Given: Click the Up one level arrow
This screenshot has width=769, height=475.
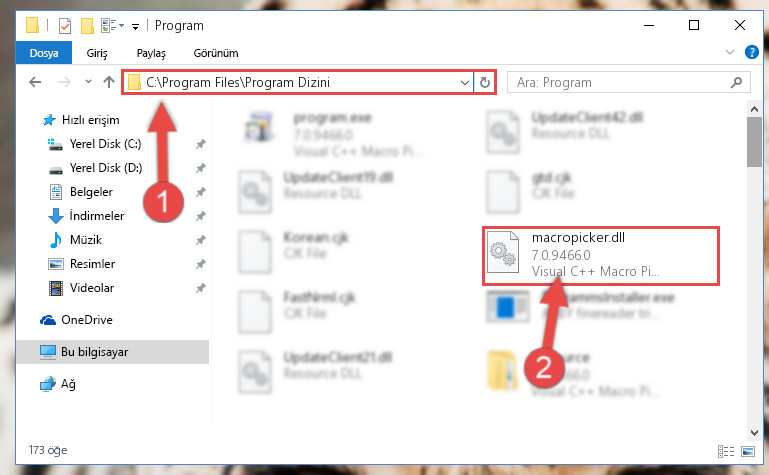Looking at the screenshot, I should [x=109, y=82].
